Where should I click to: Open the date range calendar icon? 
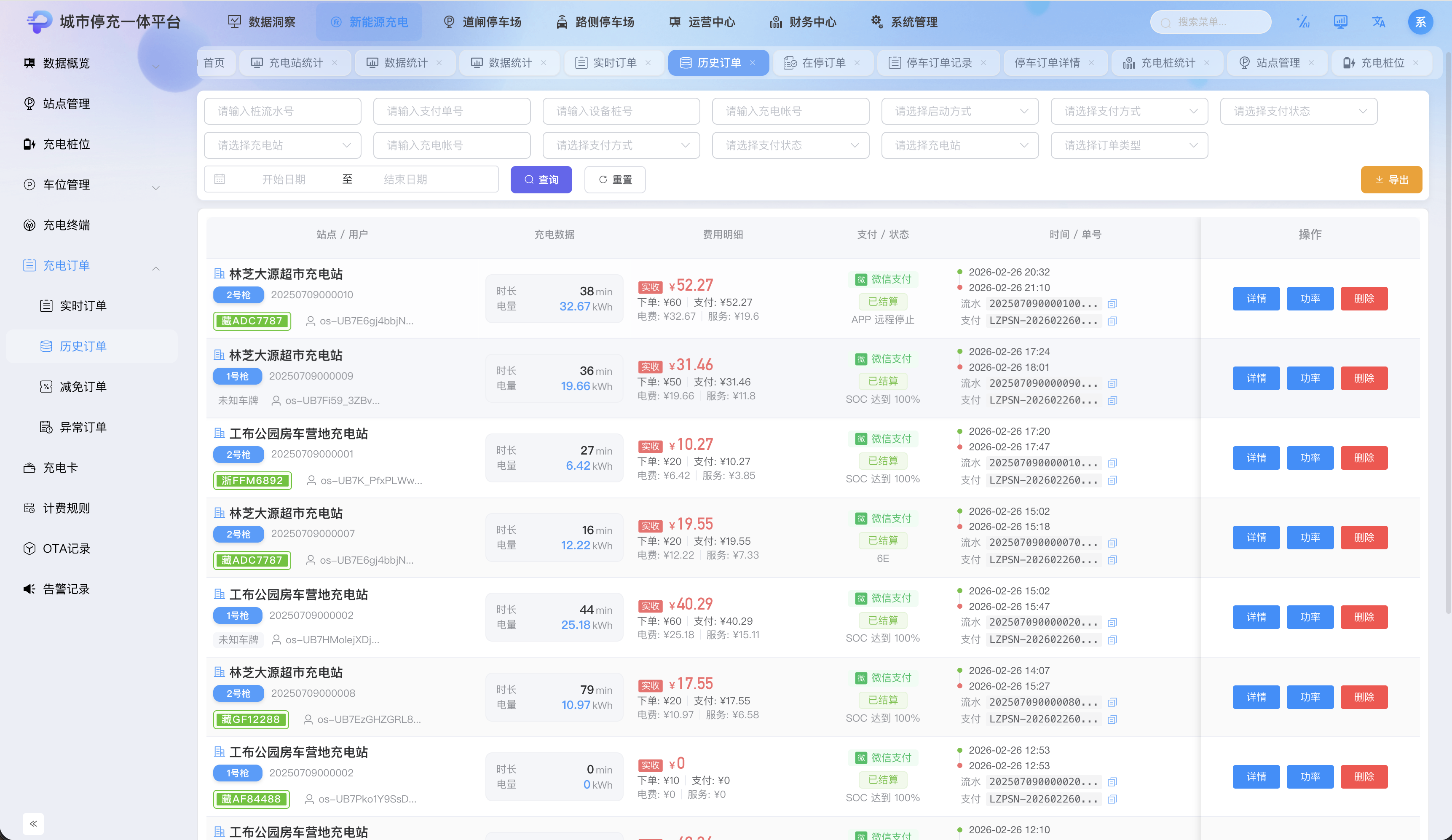(220, 179)
